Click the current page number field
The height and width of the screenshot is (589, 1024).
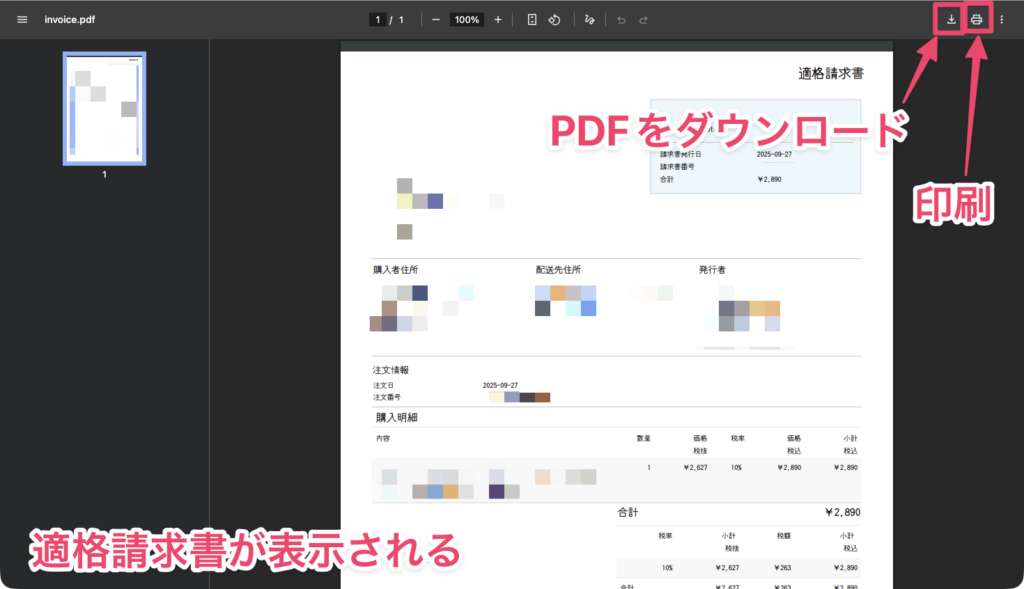point(377,20)
